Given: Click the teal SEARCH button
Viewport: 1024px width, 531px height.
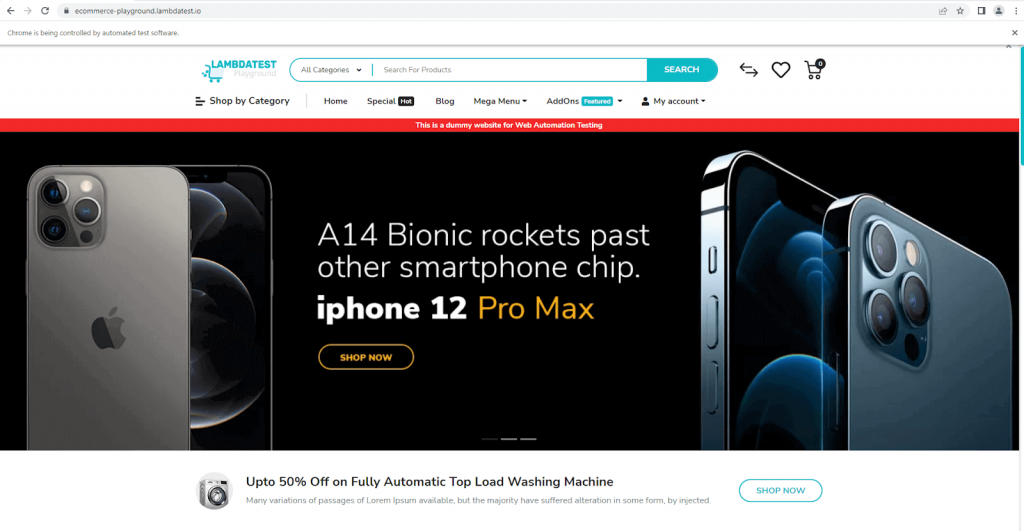Looking at the screenshot, I should pos(682,70).
